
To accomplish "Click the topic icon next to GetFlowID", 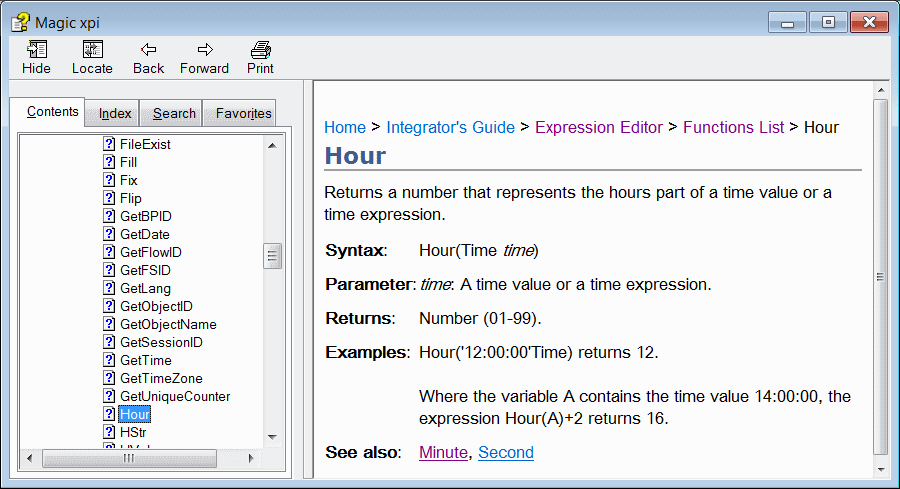I will (109, 252).
